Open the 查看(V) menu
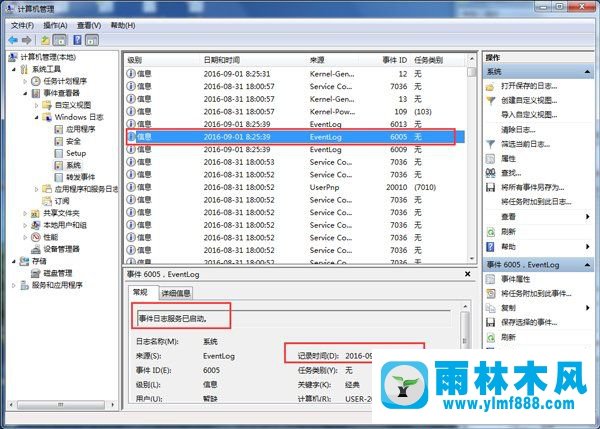This screenshot has height=429, width=600. click(89, 25)
